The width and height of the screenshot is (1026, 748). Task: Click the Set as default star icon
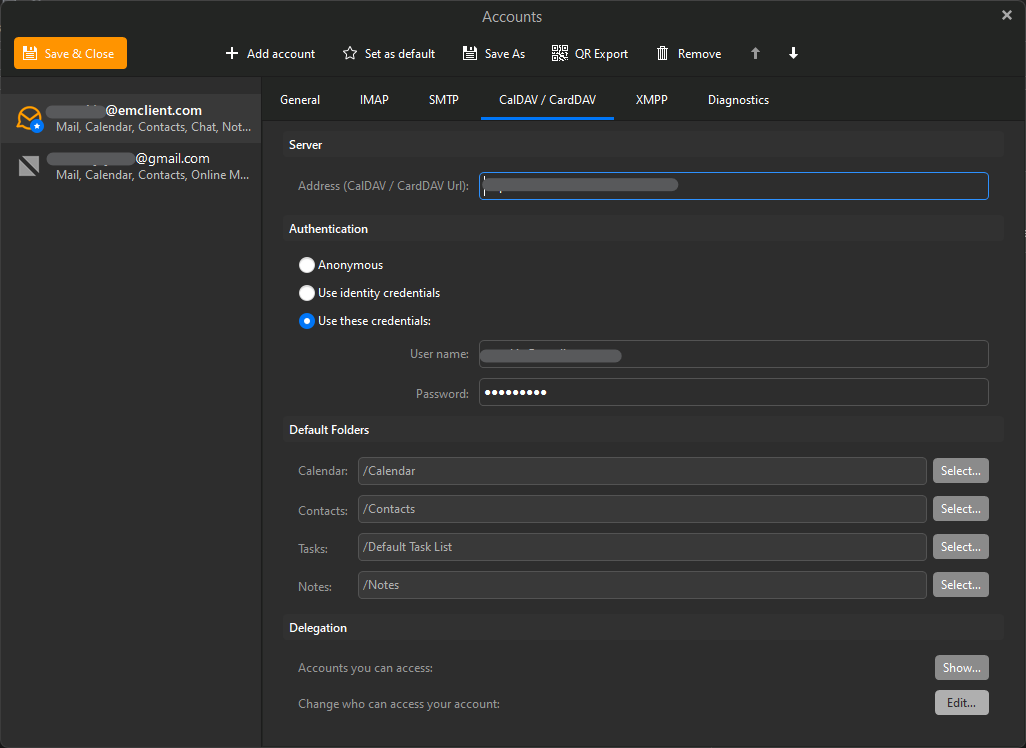pos(350,53)
